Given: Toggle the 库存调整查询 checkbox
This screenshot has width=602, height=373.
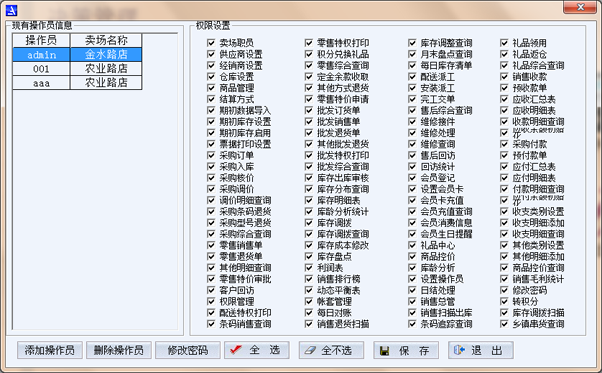Looking at the screenshot, I should point(412,43).
